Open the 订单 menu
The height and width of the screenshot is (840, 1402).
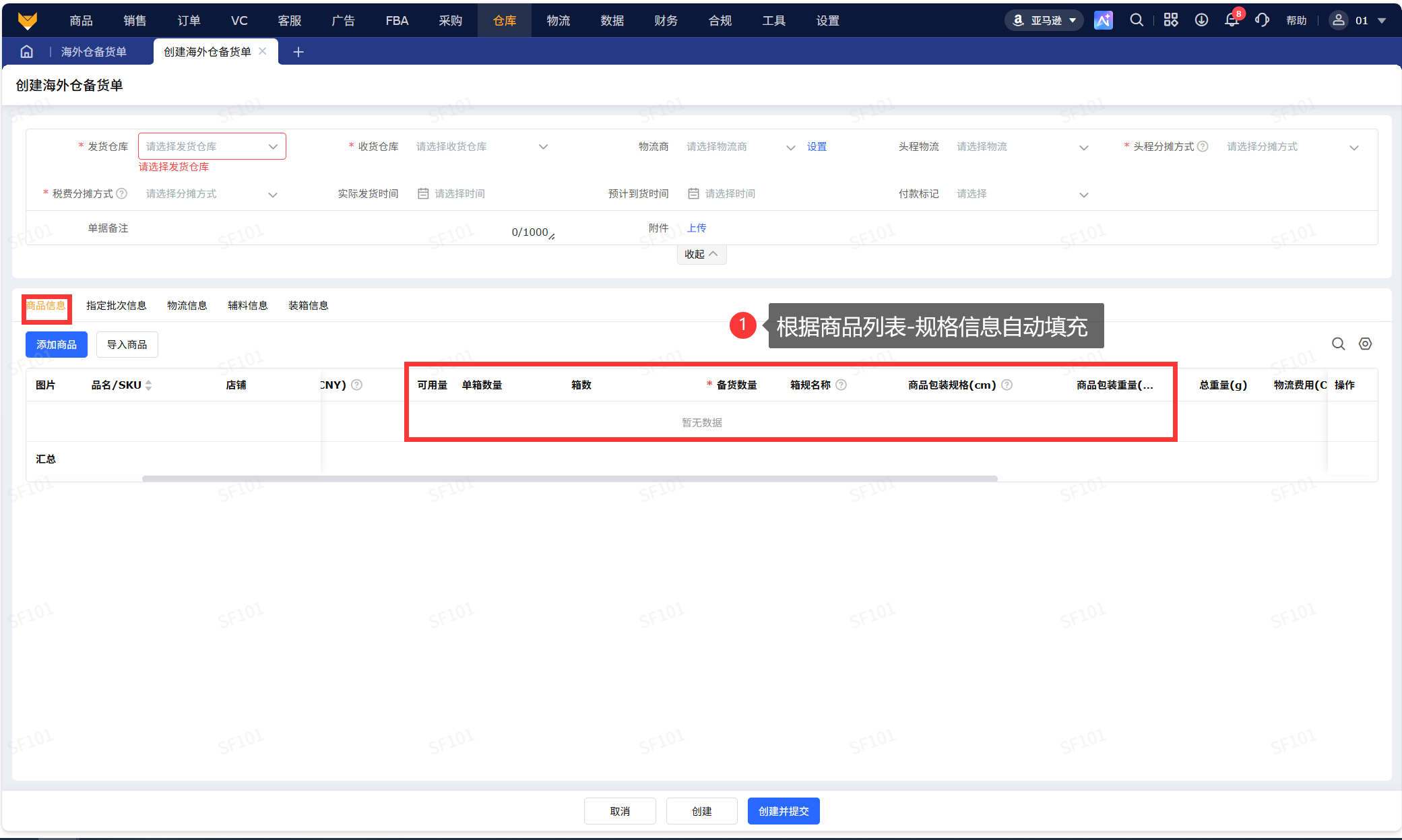pos(189,20)
